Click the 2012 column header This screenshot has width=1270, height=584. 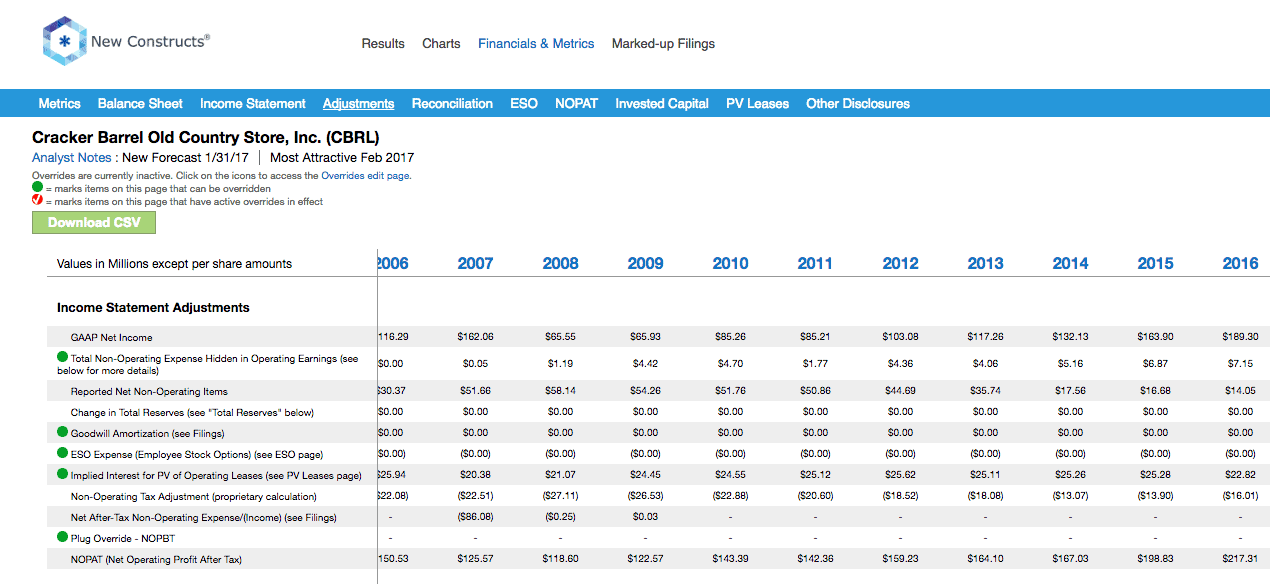[900, 263]
